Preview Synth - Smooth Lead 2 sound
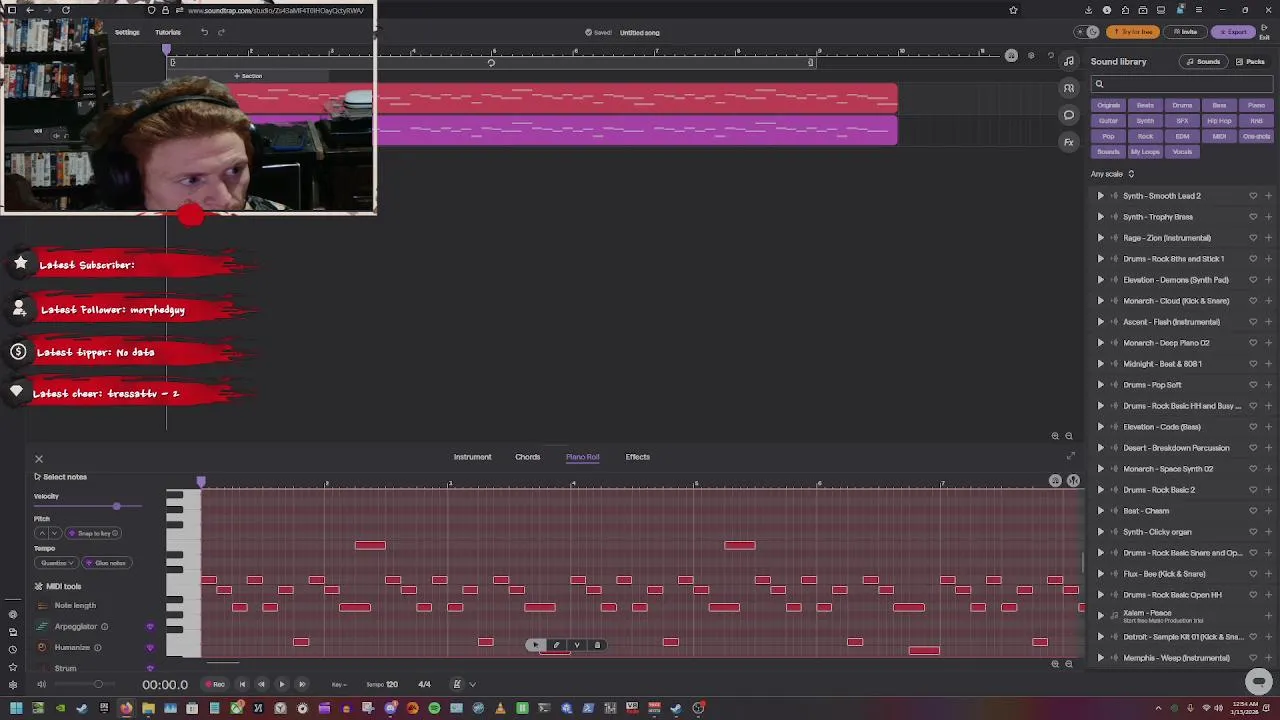The height and width of the screenshot is (720, 1280). click(1101, 196)
